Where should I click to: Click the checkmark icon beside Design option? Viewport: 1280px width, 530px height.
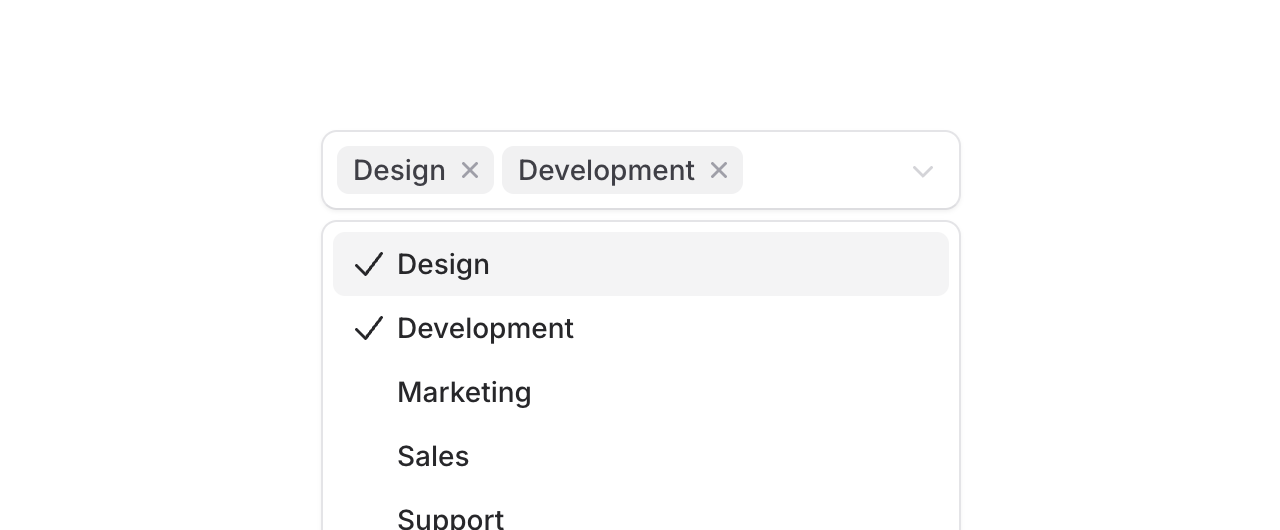point(369,264)
